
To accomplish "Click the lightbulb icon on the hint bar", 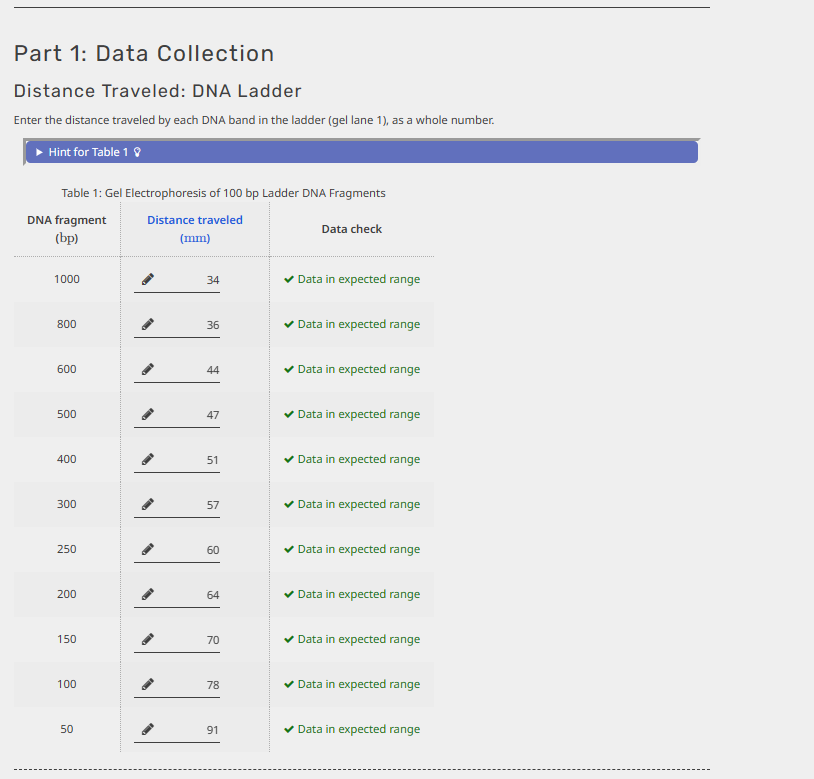I will (135, 151).
